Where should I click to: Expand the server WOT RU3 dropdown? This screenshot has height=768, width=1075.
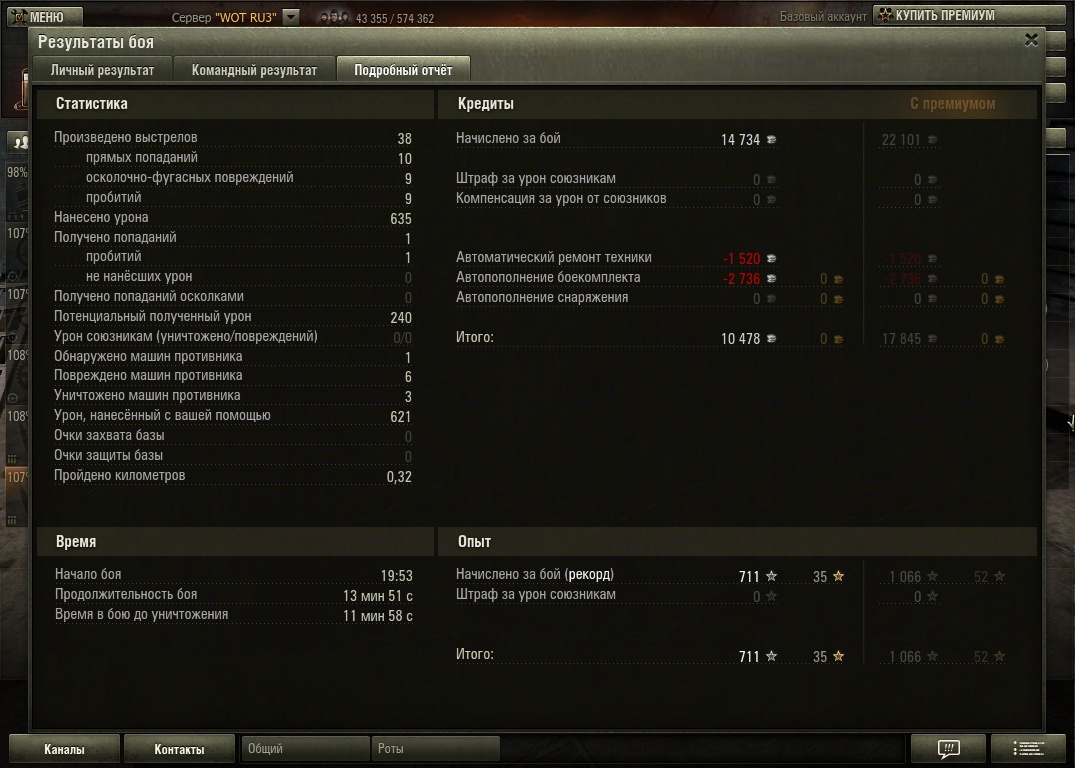pyautogui.click(x=291, y=17)
